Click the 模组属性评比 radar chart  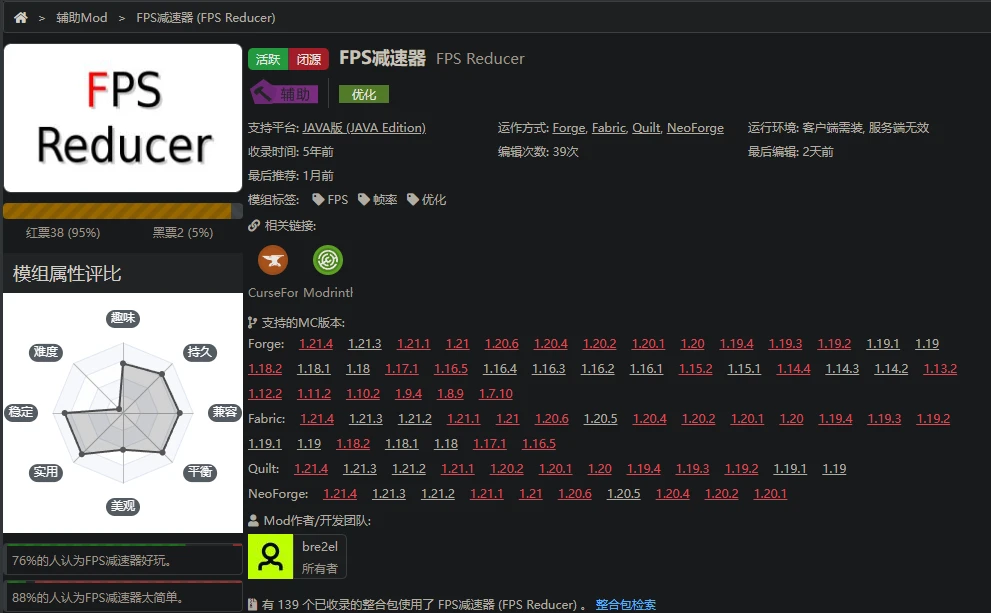tap(122, 412)
